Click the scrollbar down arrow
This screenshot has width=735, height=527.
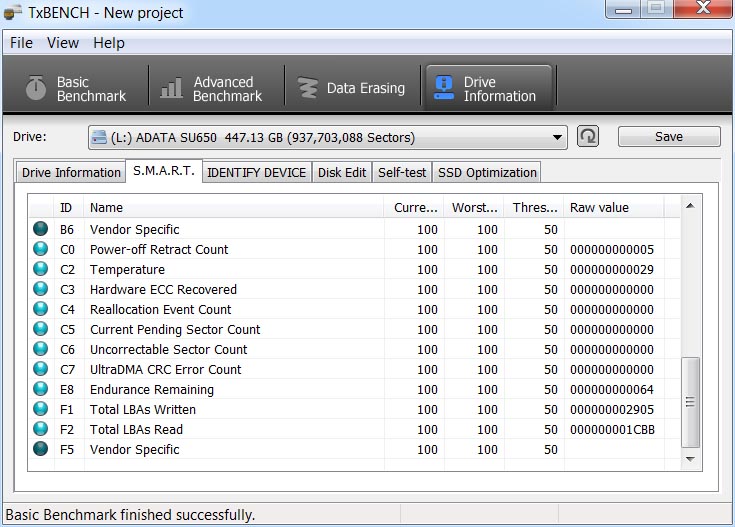(x=690, y=459)
